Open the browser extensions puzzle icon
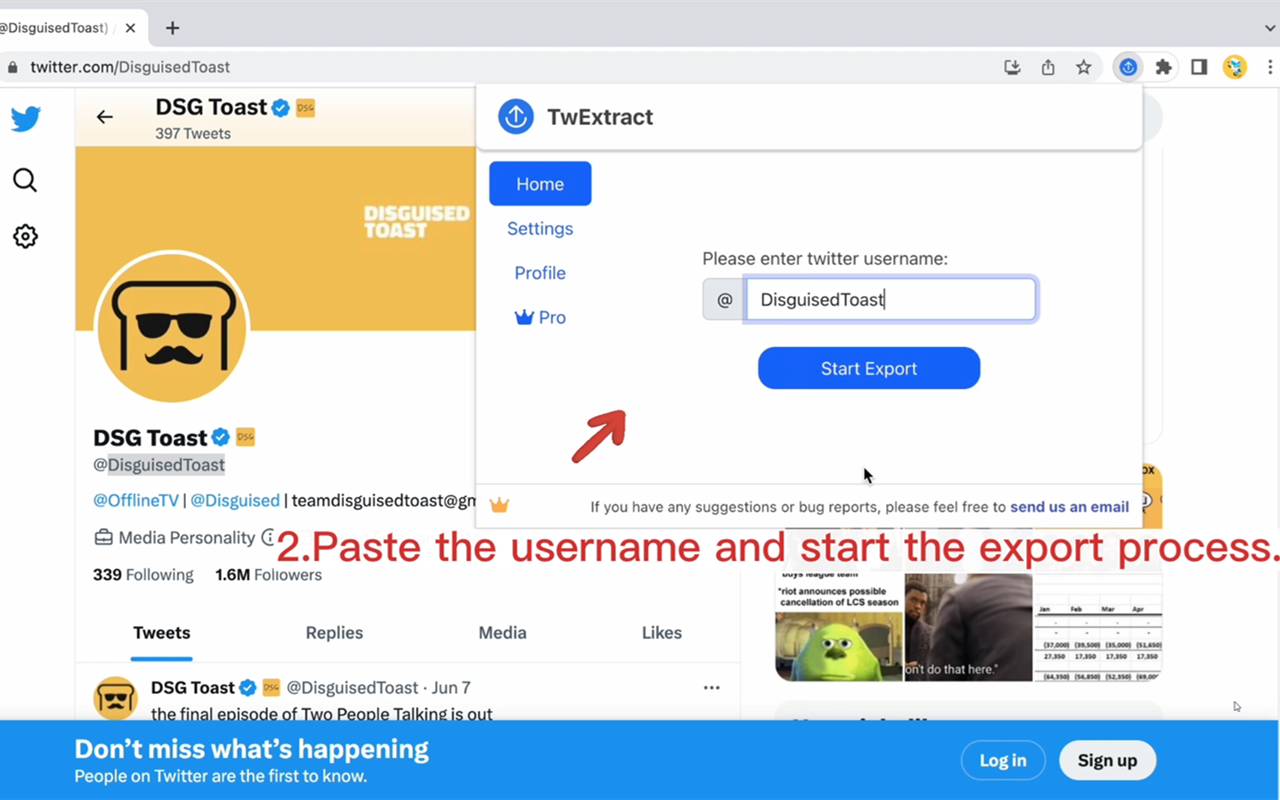This screenshot has width=1280, height=800. coord(1163,67)
